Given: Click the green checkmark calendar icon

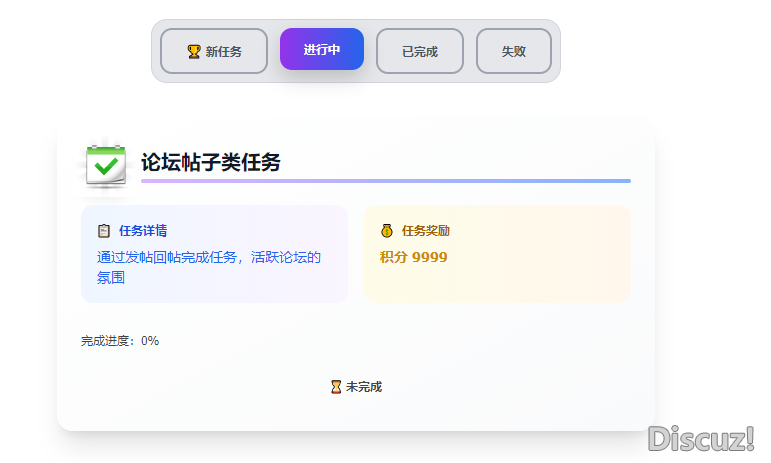Looking at the screenshot, I should tap(105, 164).
